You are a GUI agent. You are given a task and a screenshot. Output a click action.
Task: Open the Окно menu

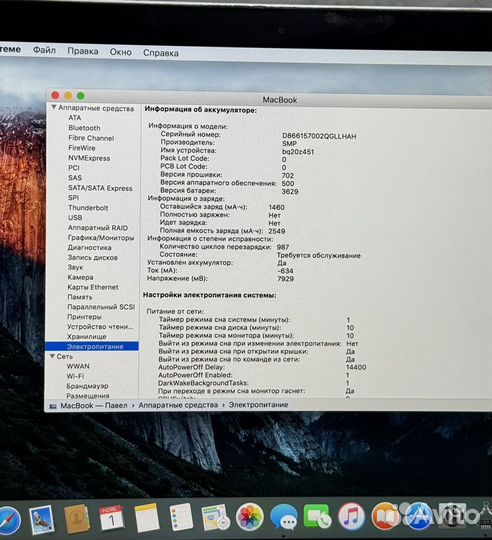121,52
